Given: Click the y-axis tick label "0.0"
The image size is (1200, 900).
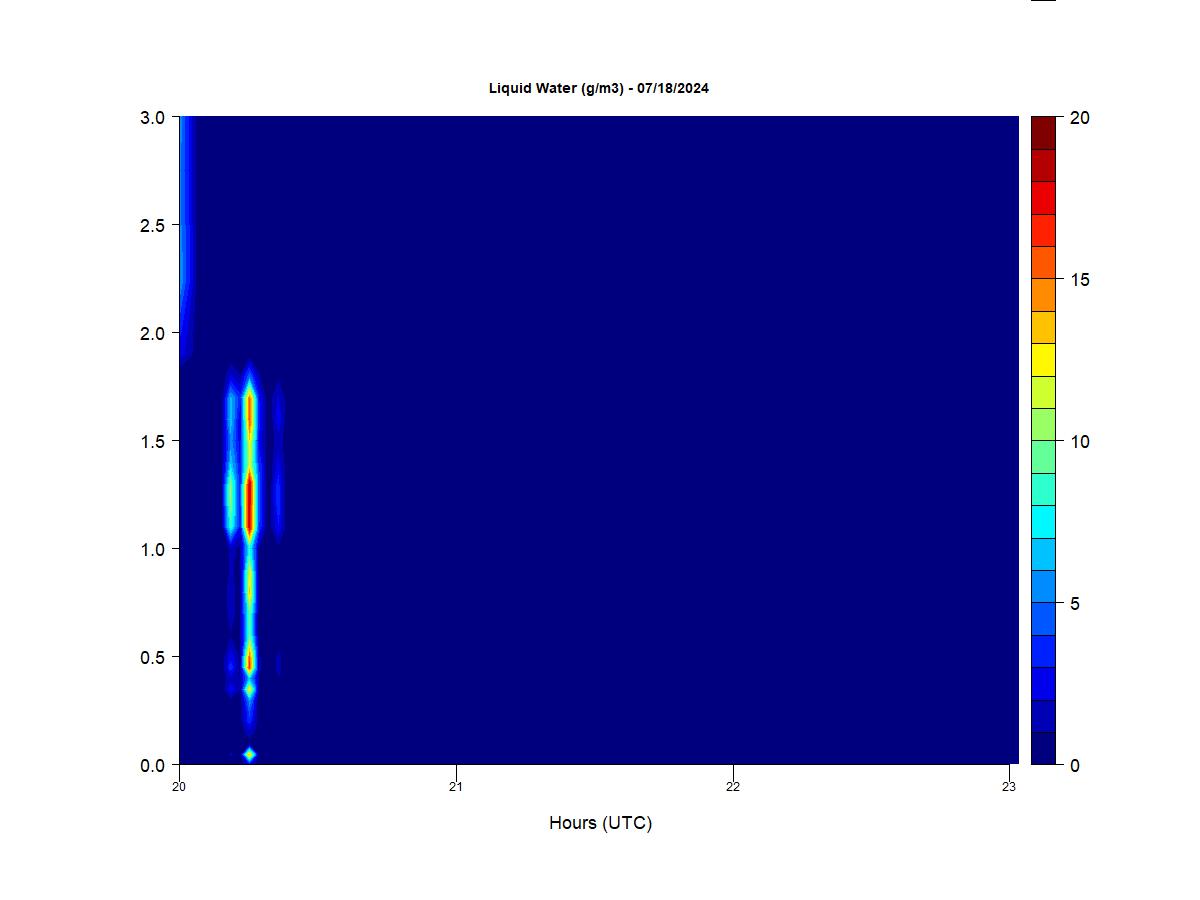Looking at the screenshot, I should coord(152,765).
